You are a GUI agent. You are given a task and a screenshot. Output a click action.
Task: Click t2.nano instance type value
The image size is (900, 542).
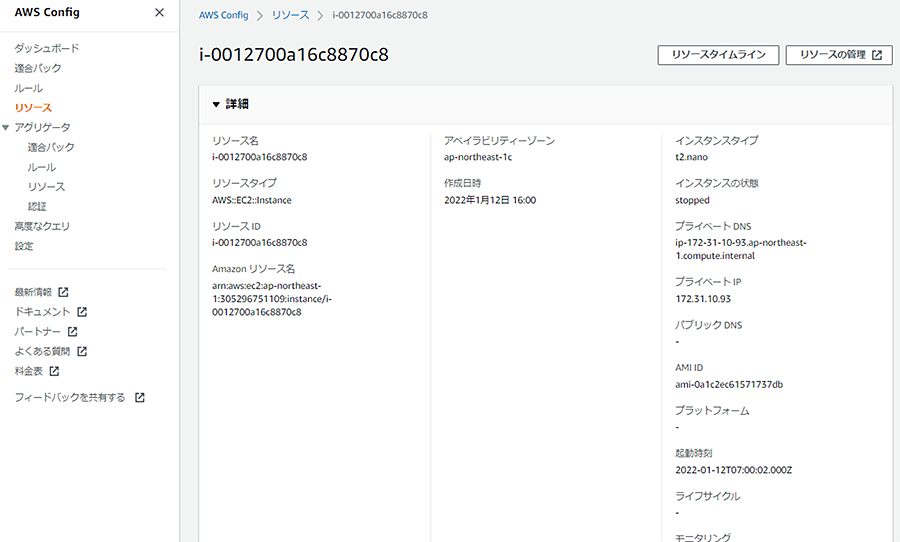692,157
